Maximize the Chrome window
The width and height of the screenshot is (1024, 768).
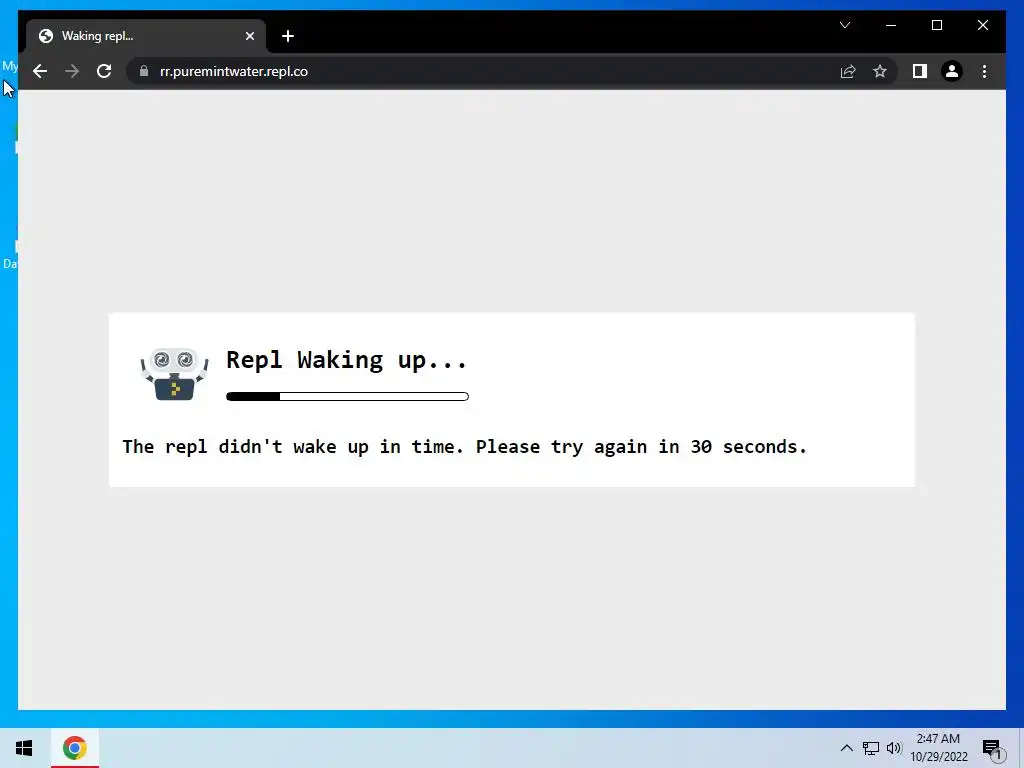936,25
